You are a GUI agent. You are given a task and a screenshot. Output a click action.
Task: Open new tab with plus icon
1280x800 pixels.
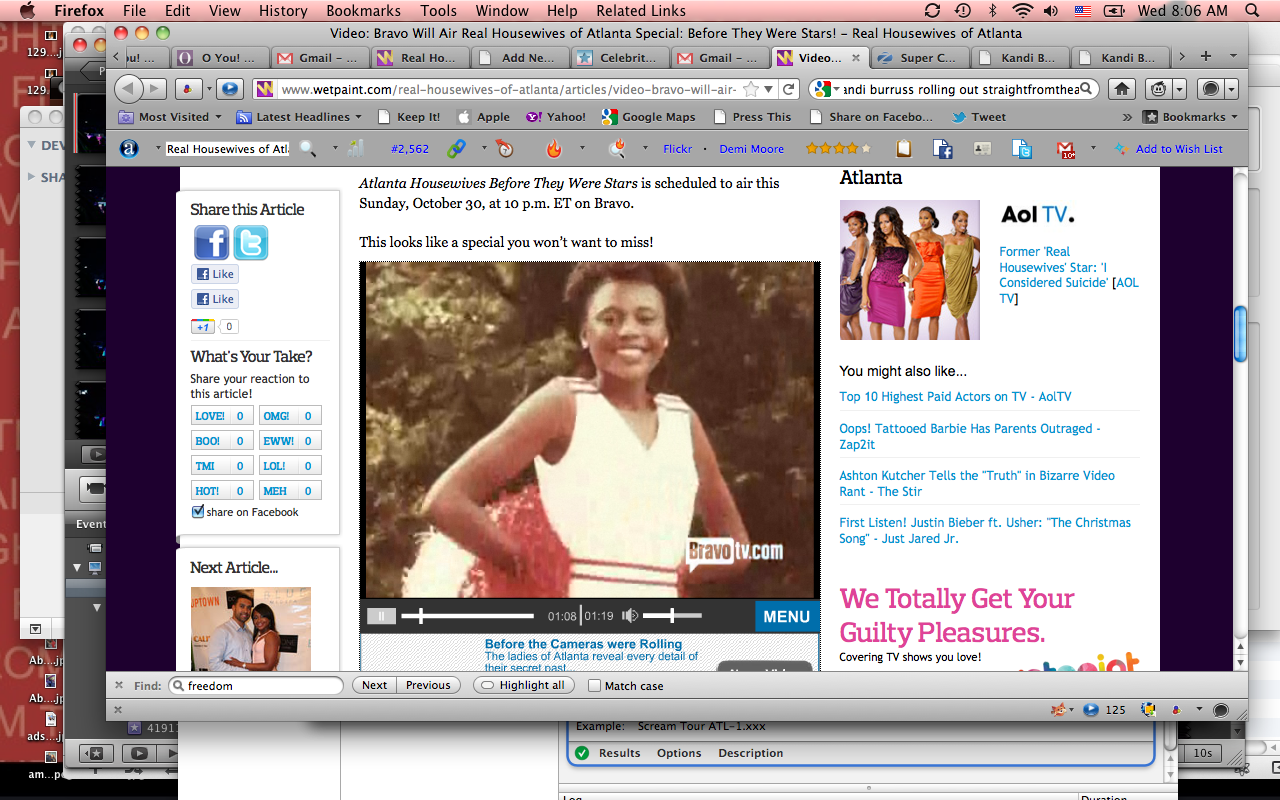pyautogui.click(x=1205, y=57)
